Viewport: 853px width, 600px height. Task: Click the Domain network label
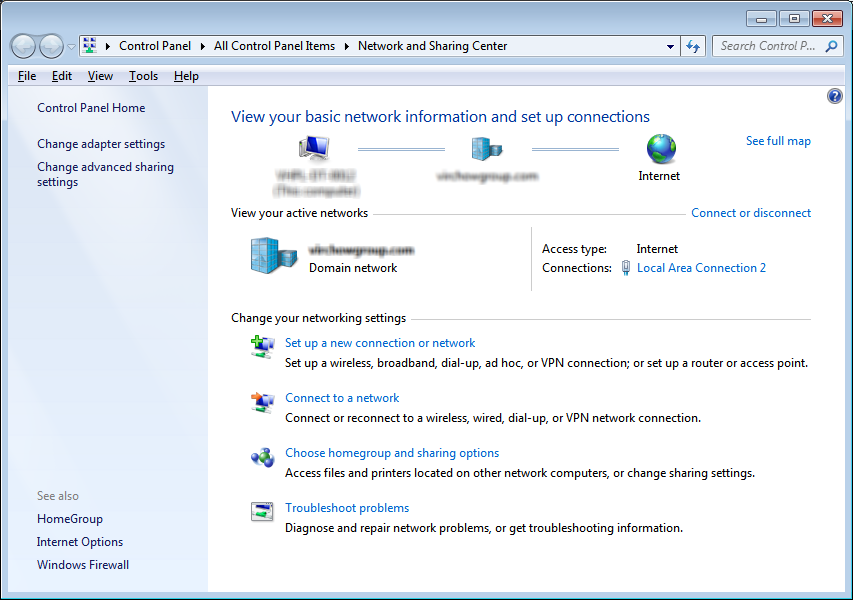pyautogui.click(x=353, y=268)
